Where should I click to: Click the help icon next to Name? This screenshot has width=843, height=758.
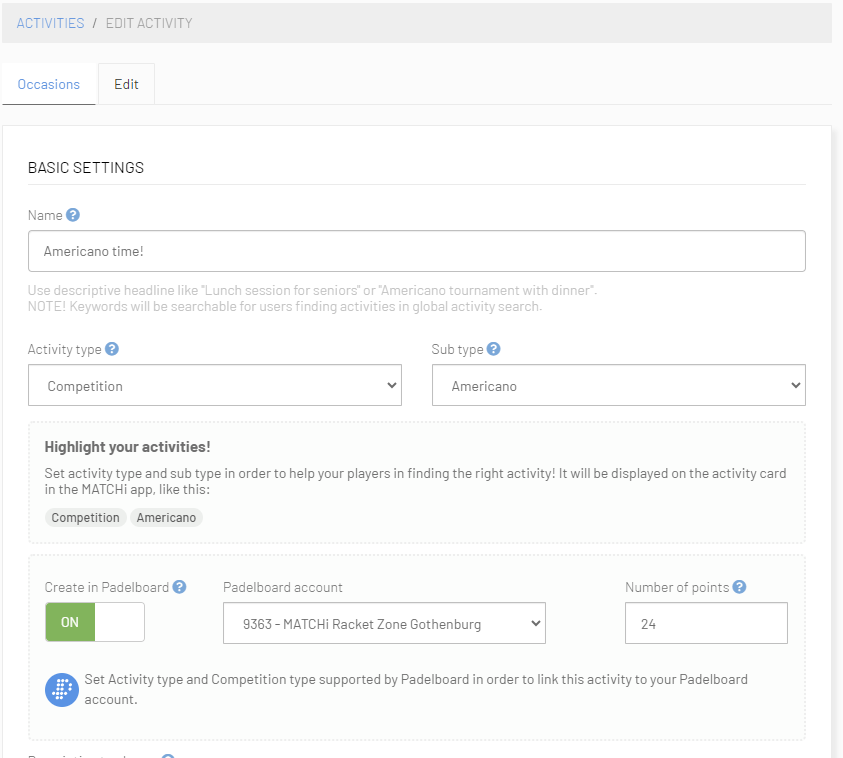[73, 215]
